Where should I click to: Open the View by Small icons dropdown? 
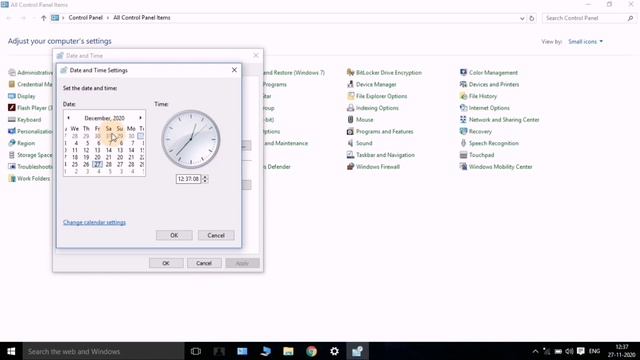click(585, 42)
